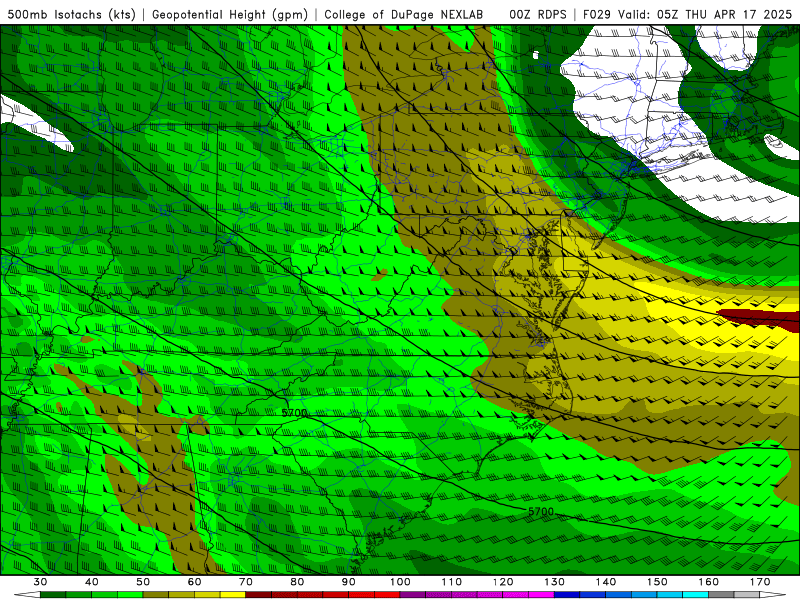Click the dark green swatch below legend value 30
The image size is (800, 600).
click(x=53, y=595)
